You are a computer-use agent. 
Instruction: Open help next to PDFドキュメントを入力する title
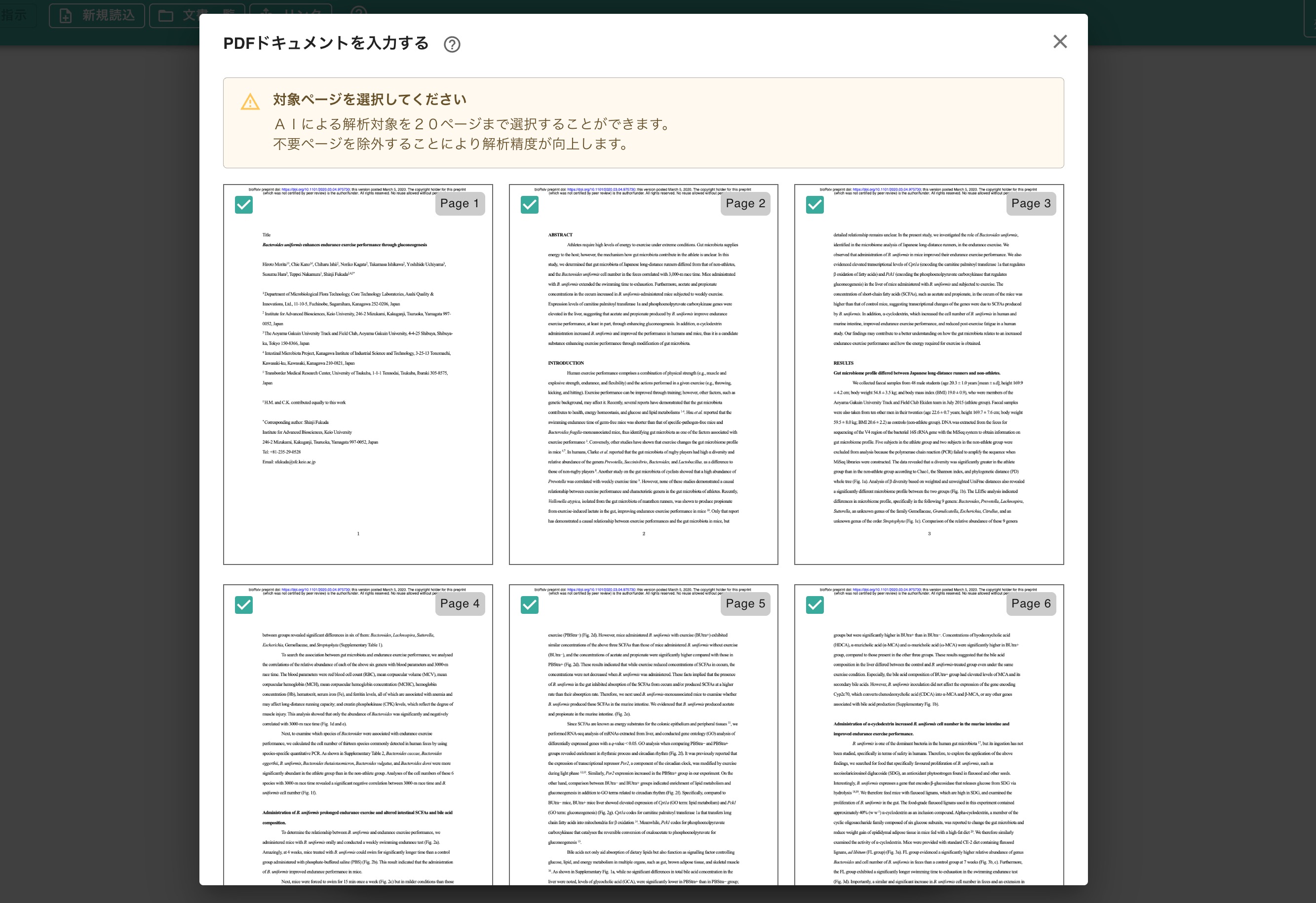[x=452, y=44]
